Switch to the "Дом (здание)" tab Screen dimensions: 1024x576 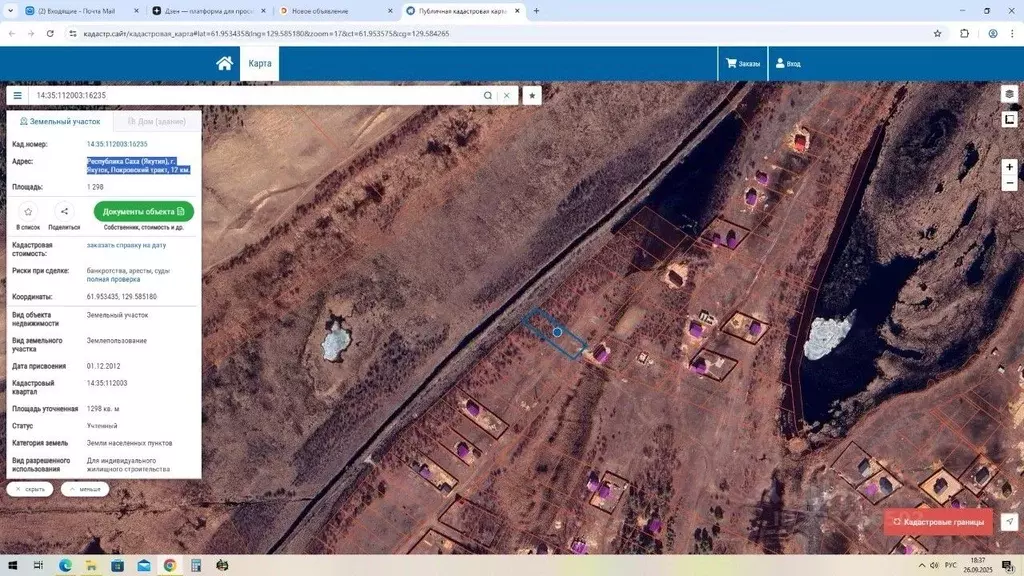pyautogui.click(x=157, y=121)
